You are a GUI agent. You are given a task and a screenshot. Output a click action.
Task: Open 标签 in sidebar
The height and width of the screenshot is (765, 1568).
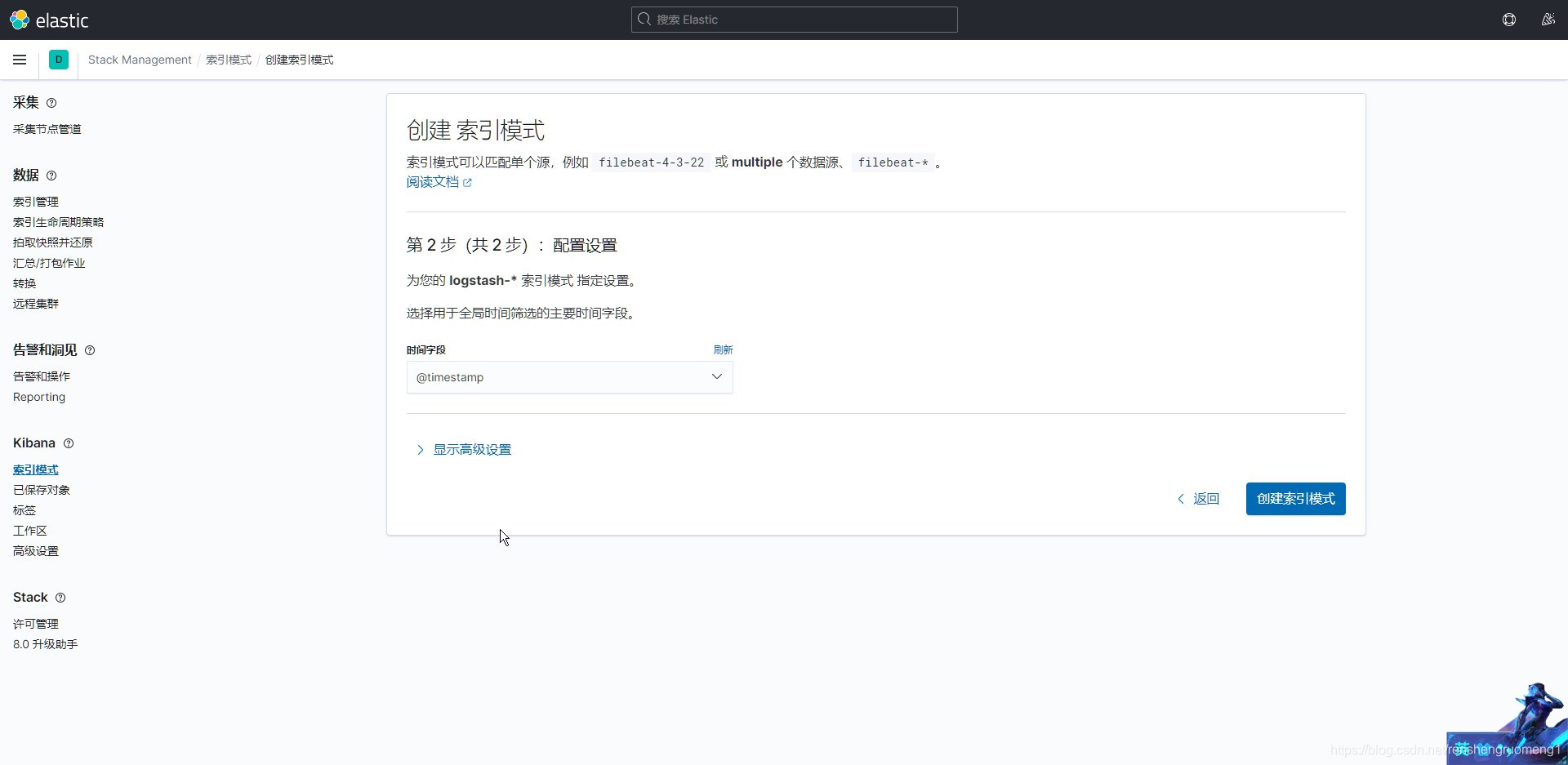24,510
